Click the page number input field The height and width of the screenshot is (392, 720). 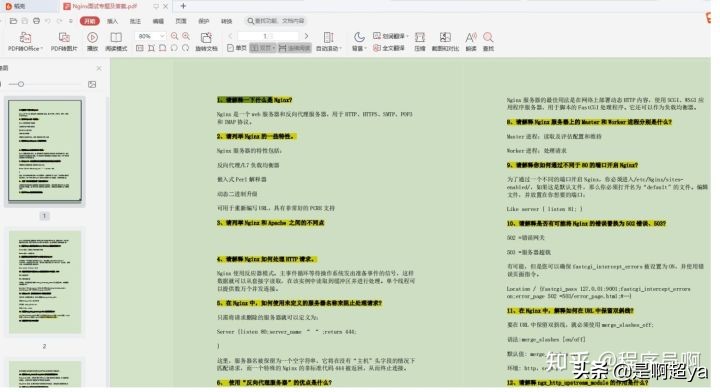(268, 36)
